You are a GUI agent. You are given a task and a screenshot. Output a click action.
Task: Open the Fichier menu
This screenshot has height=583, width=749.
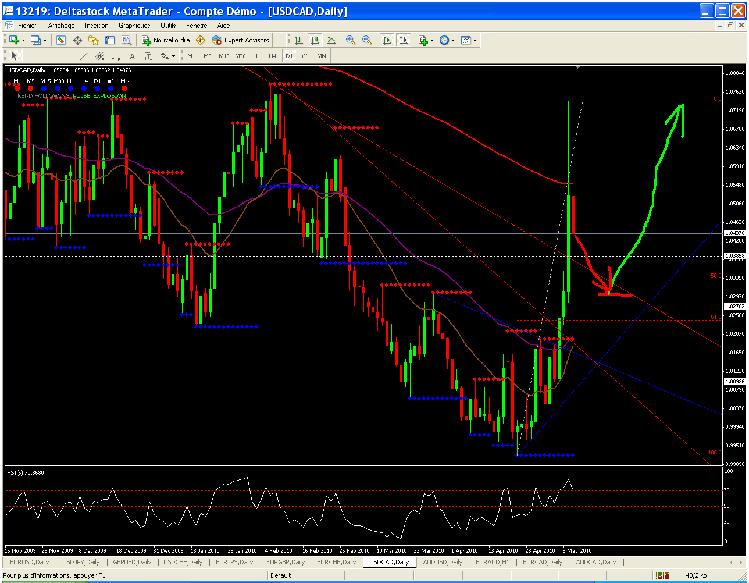[x=27, y=25]
